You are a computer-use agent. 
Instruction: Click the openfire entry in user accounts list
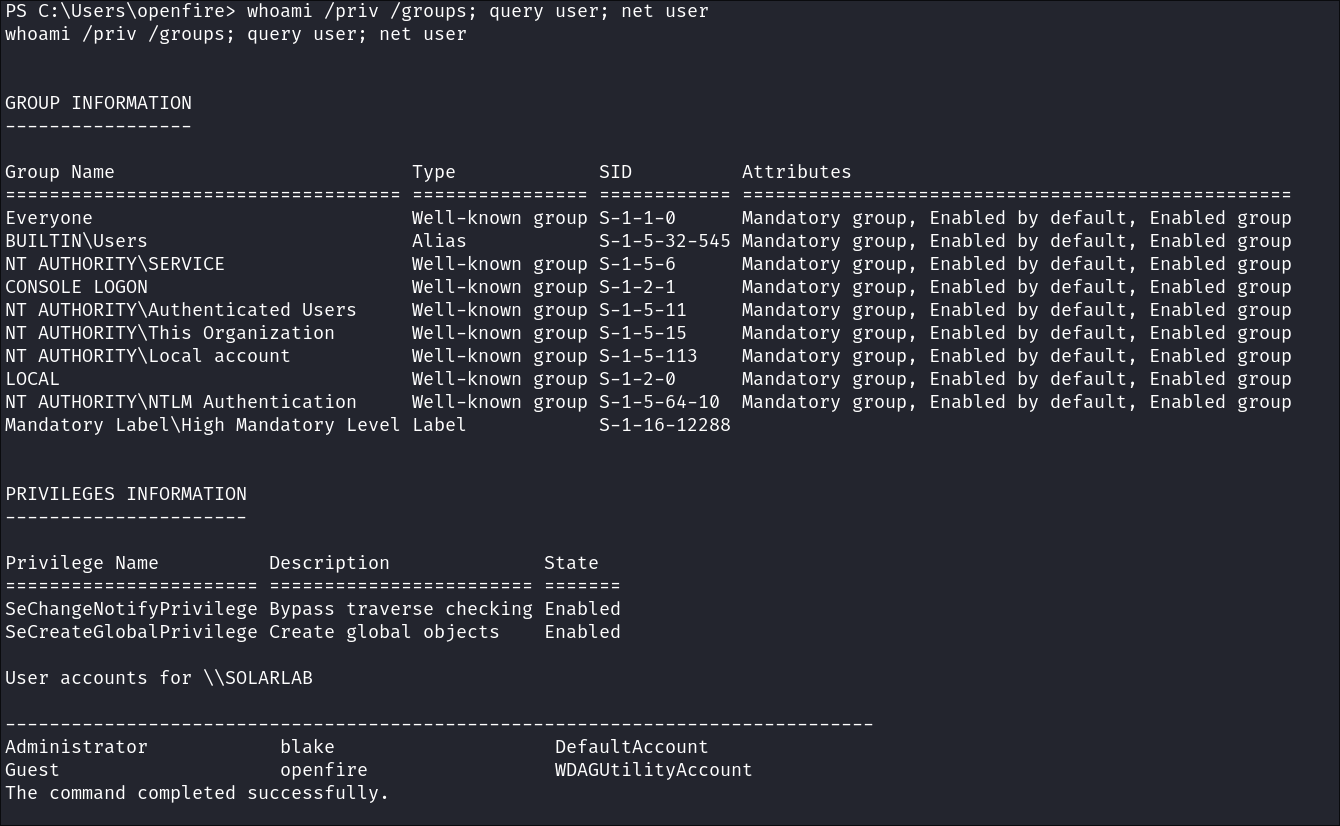point(323,770)
